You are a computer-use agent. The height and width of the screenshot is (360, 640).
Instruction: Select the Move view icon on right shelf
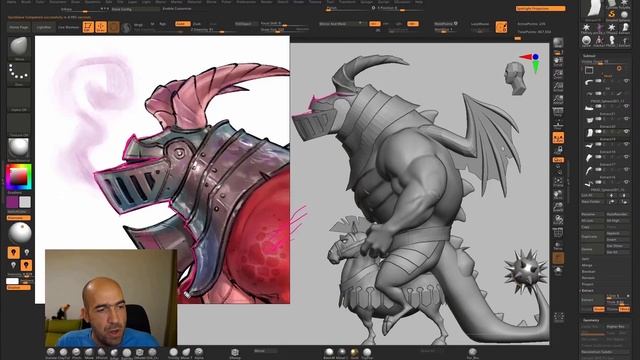tap(558, 195)
